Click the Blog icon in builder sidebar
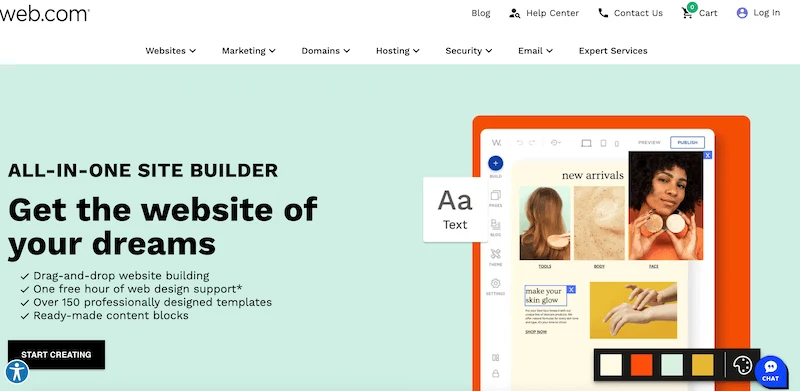This screenshot has width=800, height=391. tap(495, 225)
